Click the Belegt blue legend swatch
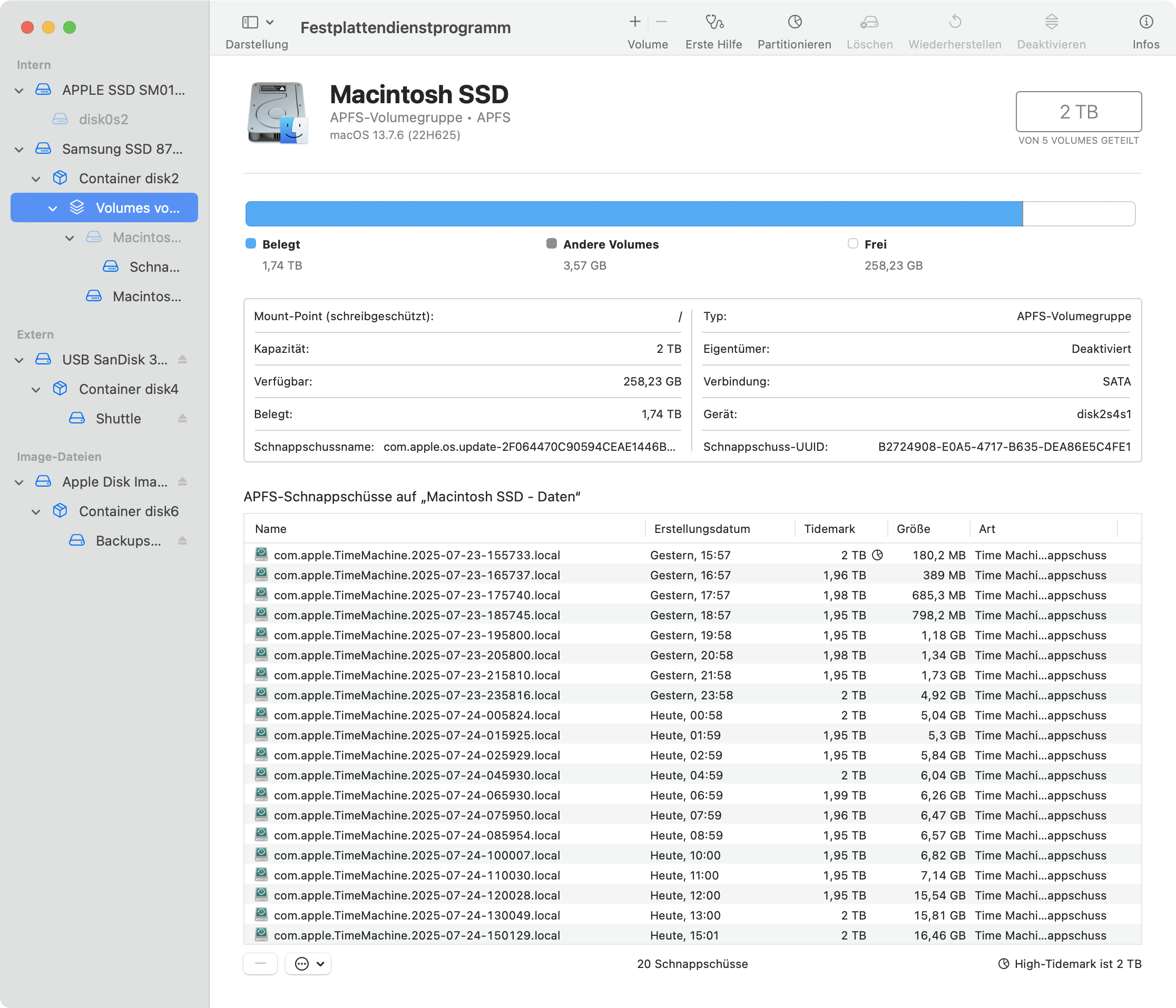 251,244
